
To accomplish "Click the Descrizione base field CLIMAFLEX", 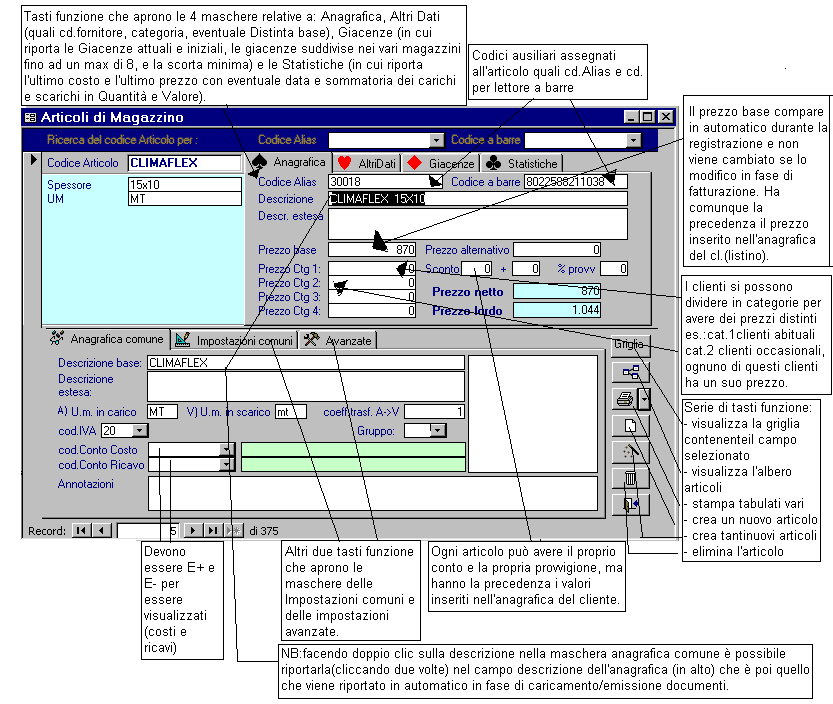I will coord(306,363).
